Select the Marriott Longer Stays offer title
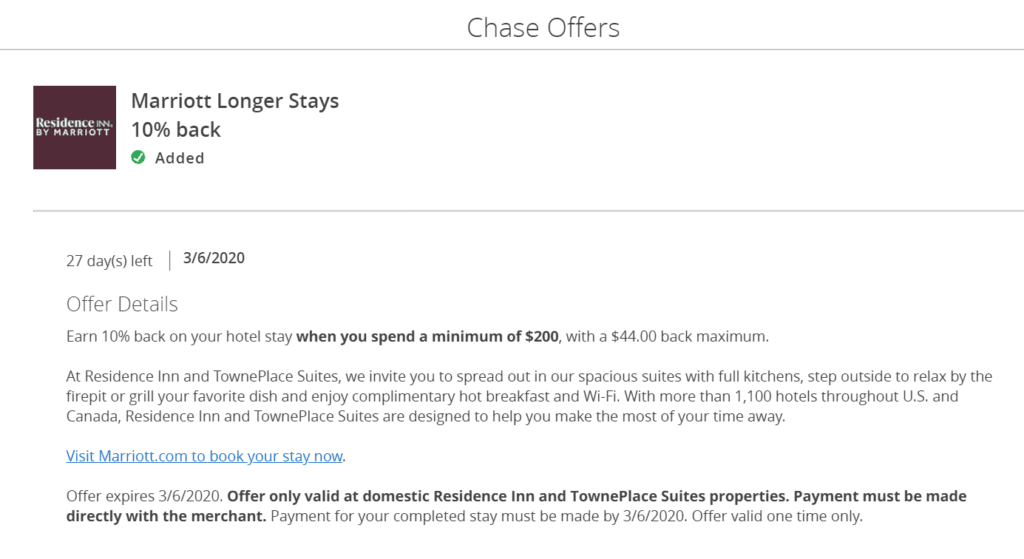The height and width of the screenshot is (559, 1024). [x=235, y=101]
